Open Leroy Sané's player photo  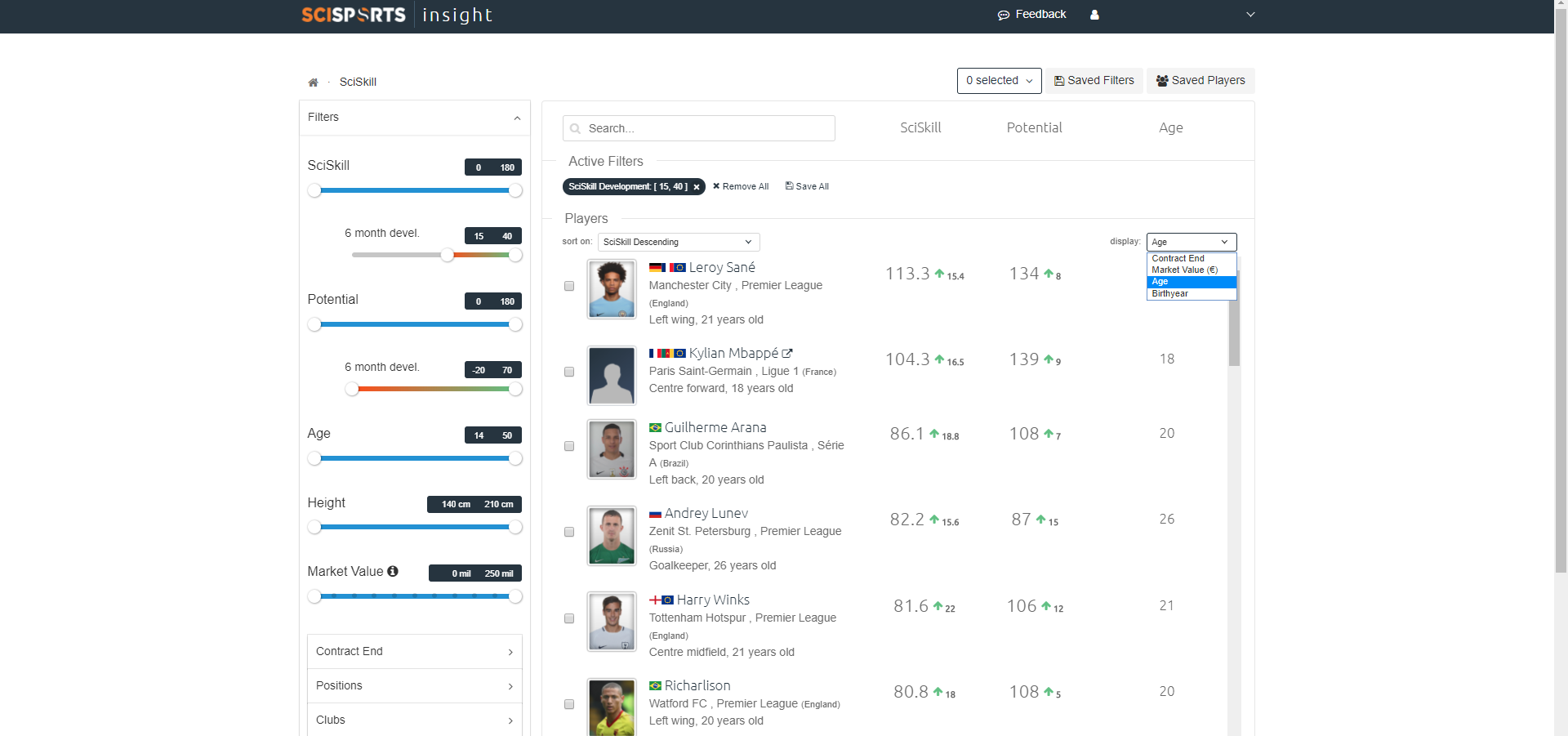pos(612,289)
